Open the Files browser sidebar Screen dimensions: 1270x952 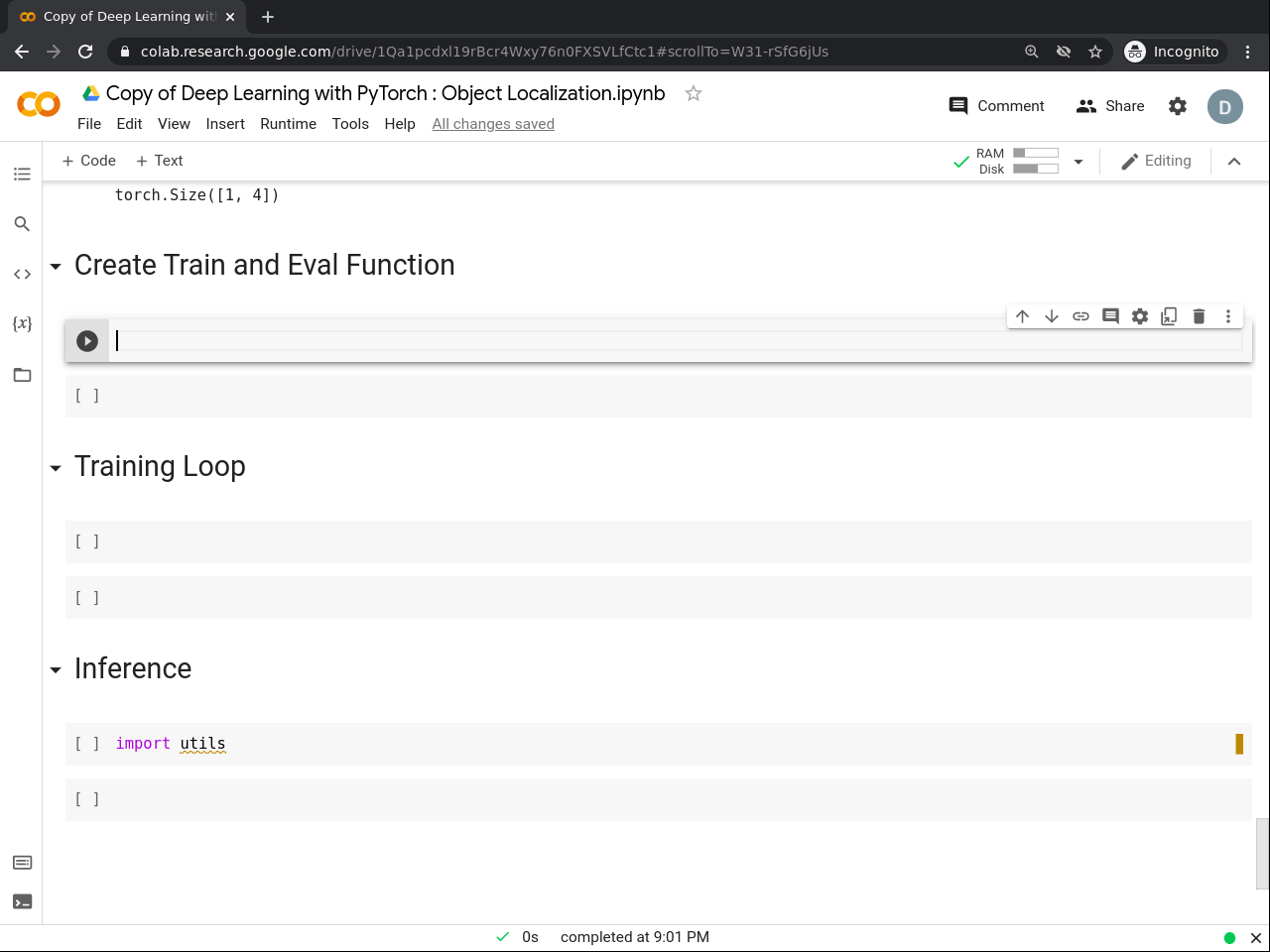[x=22, y=375]
